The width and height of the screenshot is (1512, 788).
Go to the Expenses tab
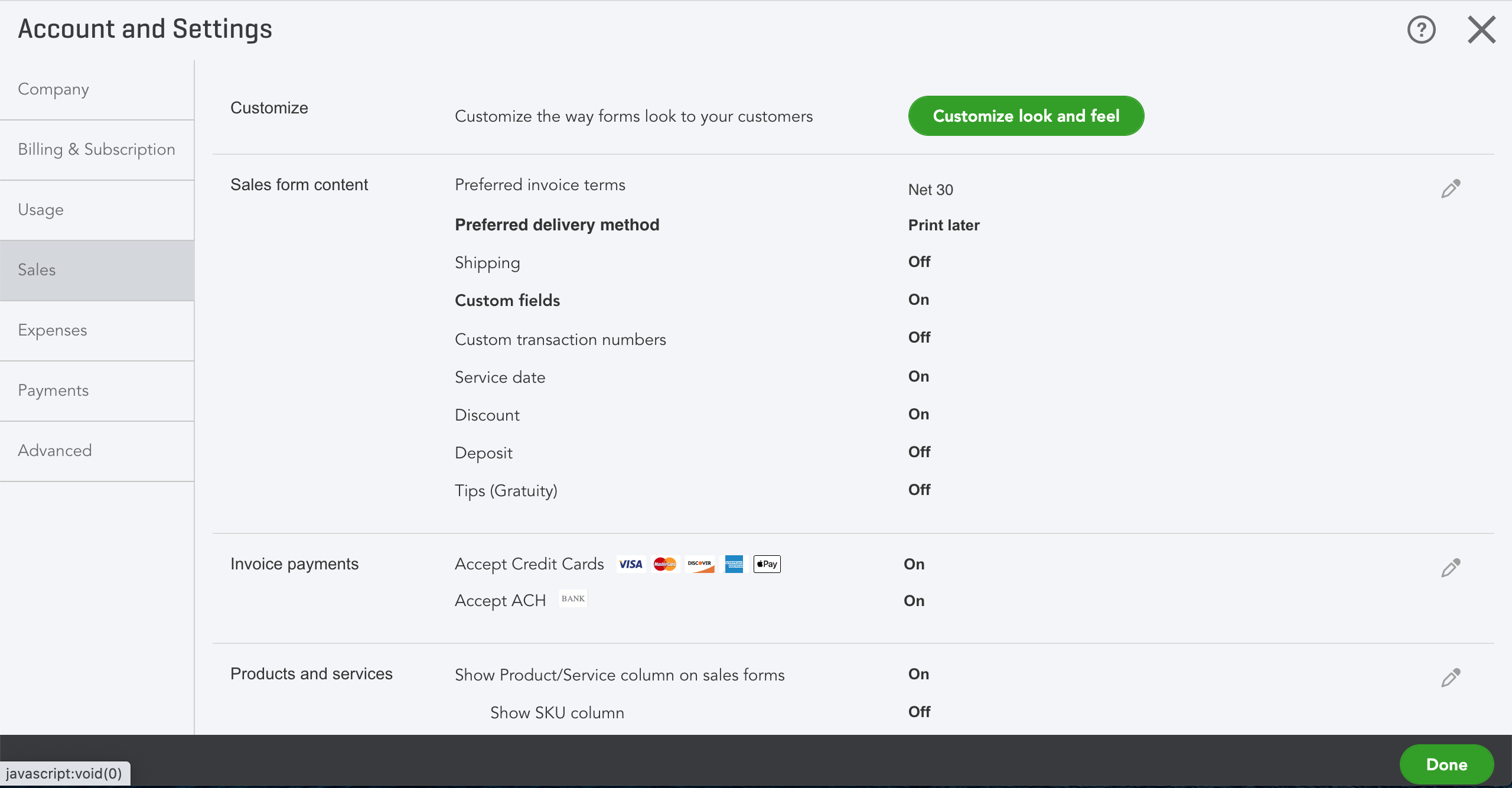point(97,330)
